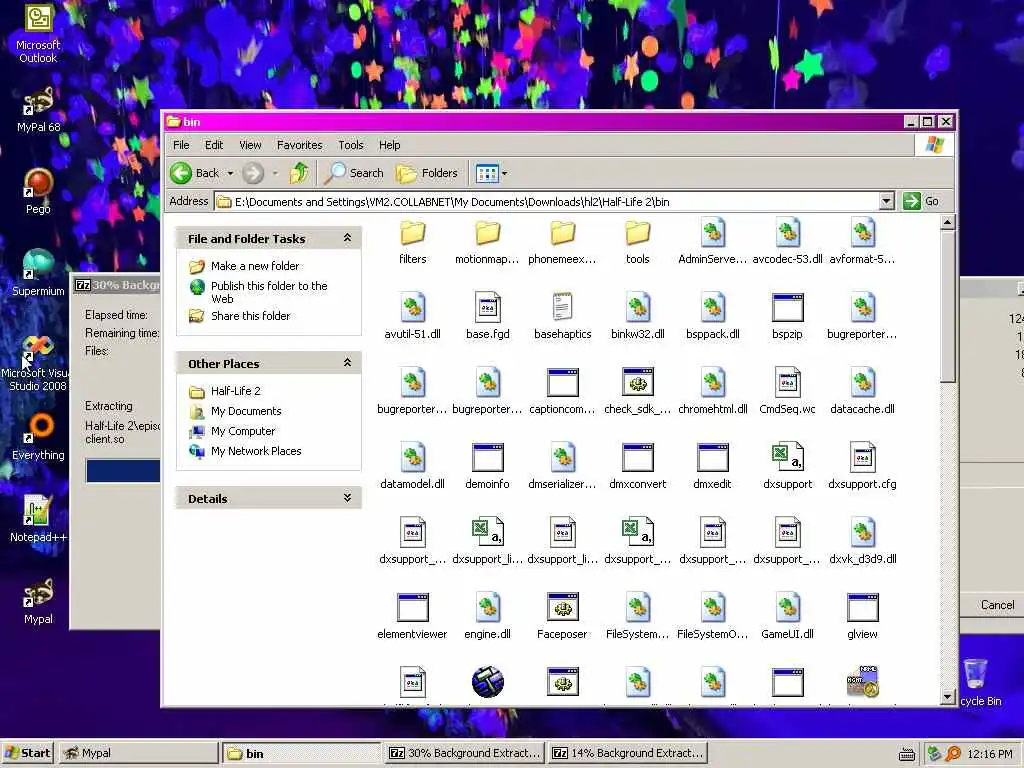
Task: Open the View menu
Action: point(250,145)
